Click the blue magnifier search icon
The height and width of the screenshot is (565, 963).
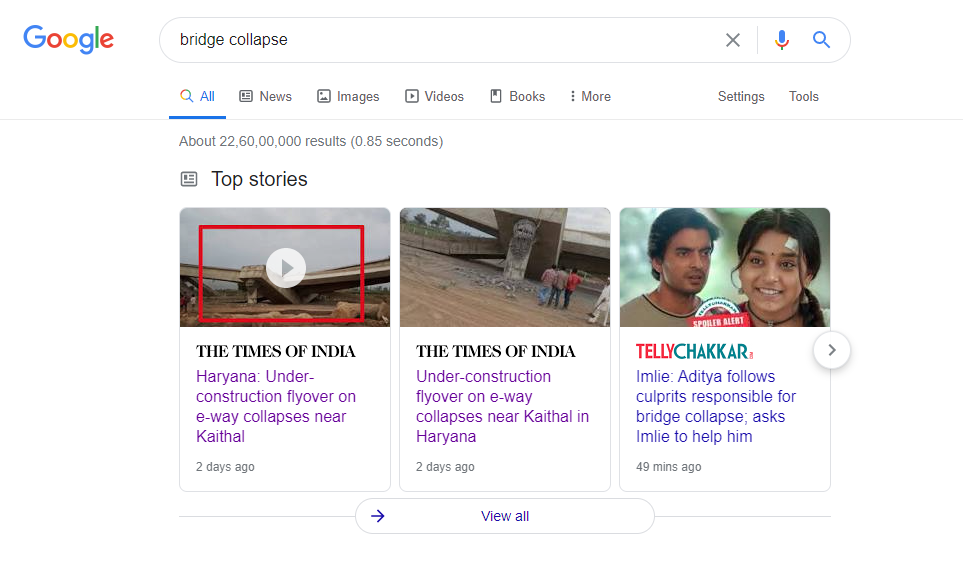pos(821,40)
